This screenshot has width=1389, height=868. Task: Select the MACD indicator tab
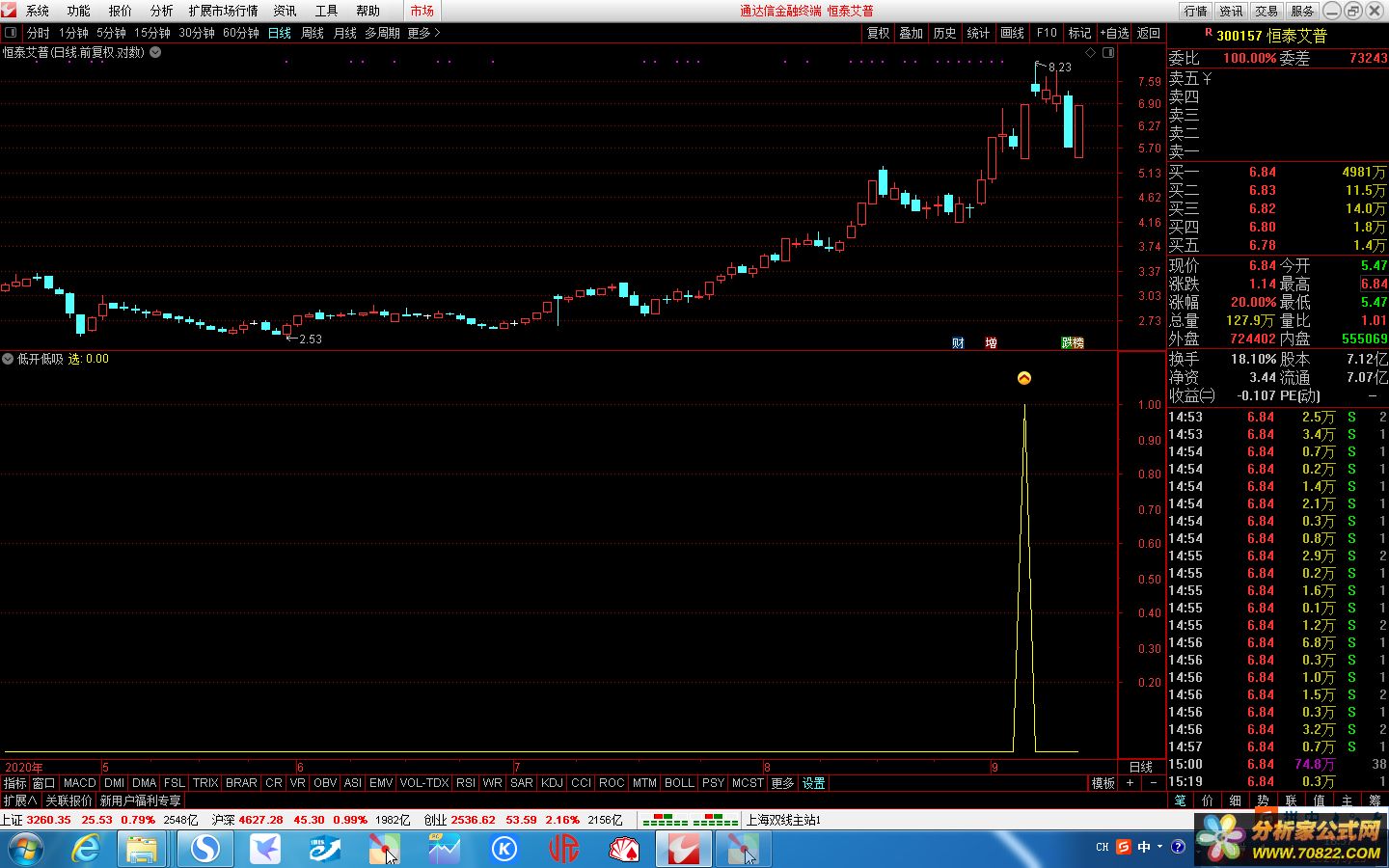click(80, 783)
